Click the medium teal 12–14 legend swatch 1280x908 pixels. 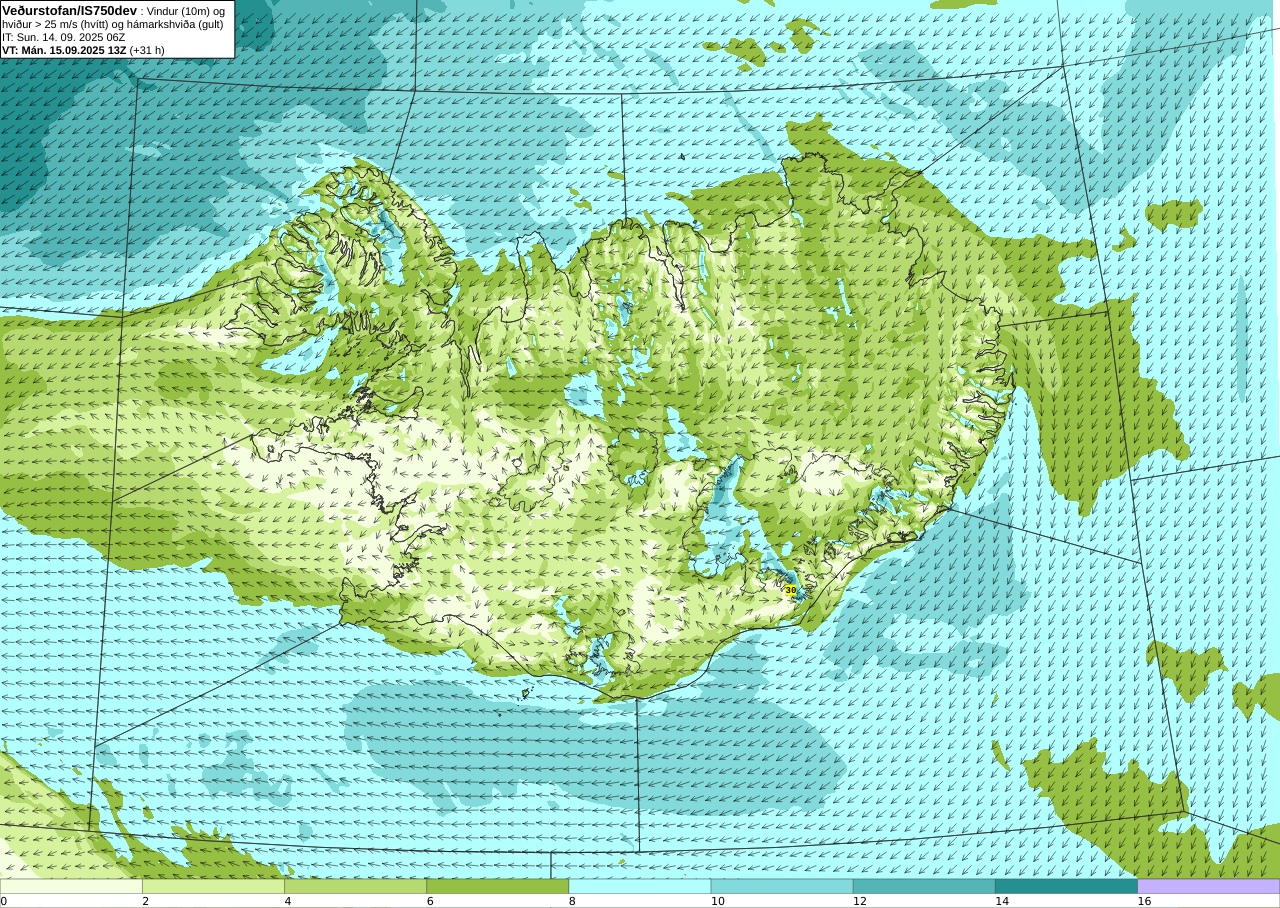coord(924,886)
